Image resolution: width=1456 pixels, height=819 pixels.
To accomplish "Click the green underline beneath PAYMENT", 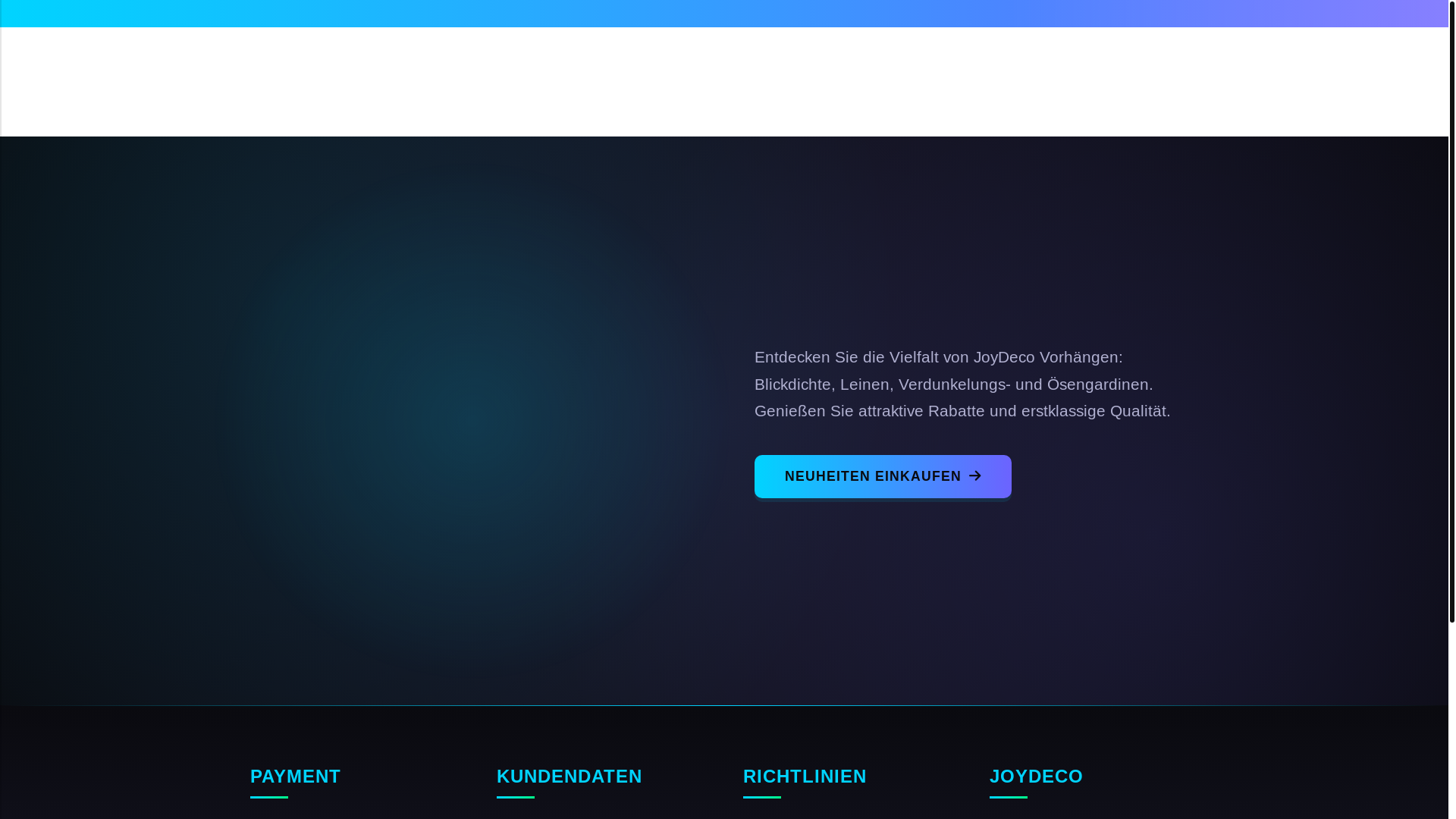I will click(x=269, y=797).
